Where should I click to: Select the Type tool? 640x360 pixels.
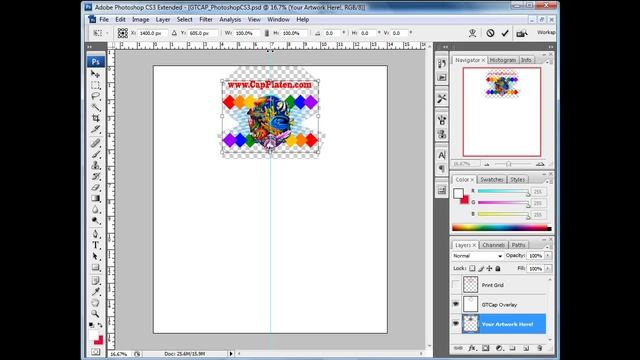click(x=96, y=245)
